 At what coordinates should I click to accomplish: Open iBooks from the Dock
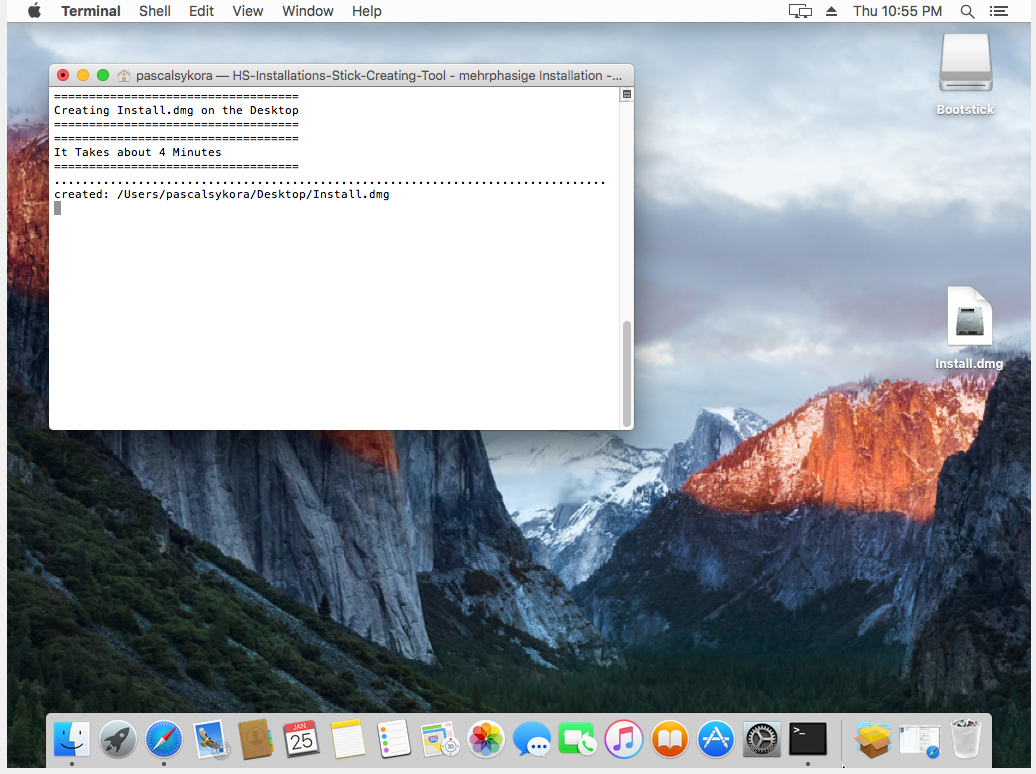(x=669, y=738)
